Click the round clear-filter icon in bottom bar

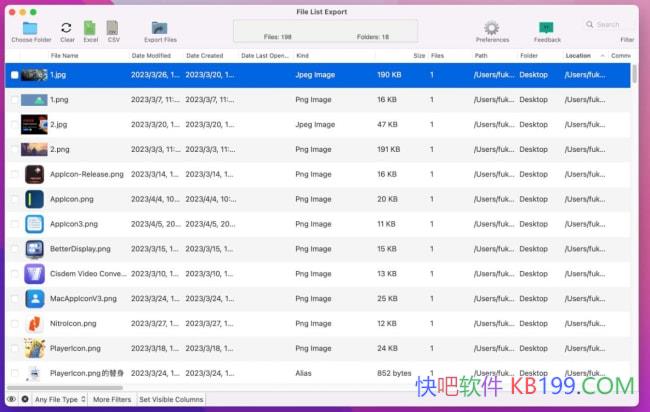[24, 399]
